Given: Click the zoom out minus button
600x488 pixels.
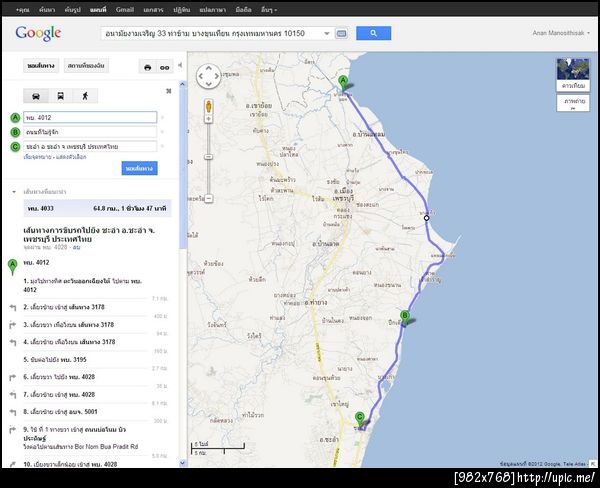Looking at the screenshot, I should click(x=209, y=199).
